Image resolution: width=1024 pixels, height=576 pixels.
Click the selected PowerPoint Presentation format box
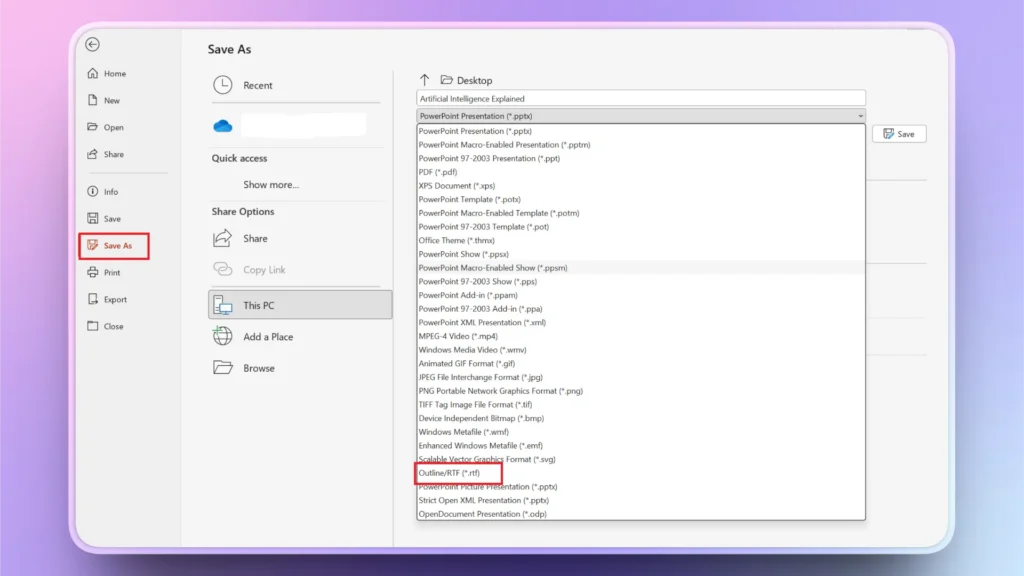tap(641, 116)
